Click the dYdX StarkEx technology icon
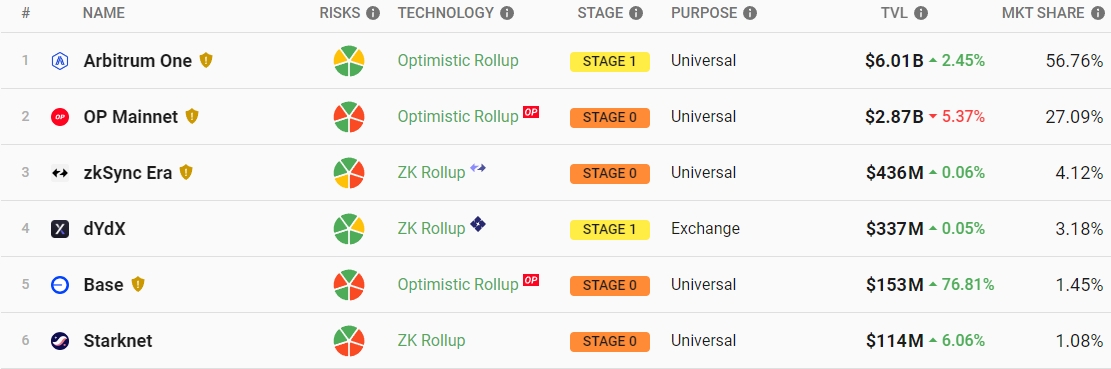Image resolution: width=1111 pixels, height=369 pixels. coord(478,225)
